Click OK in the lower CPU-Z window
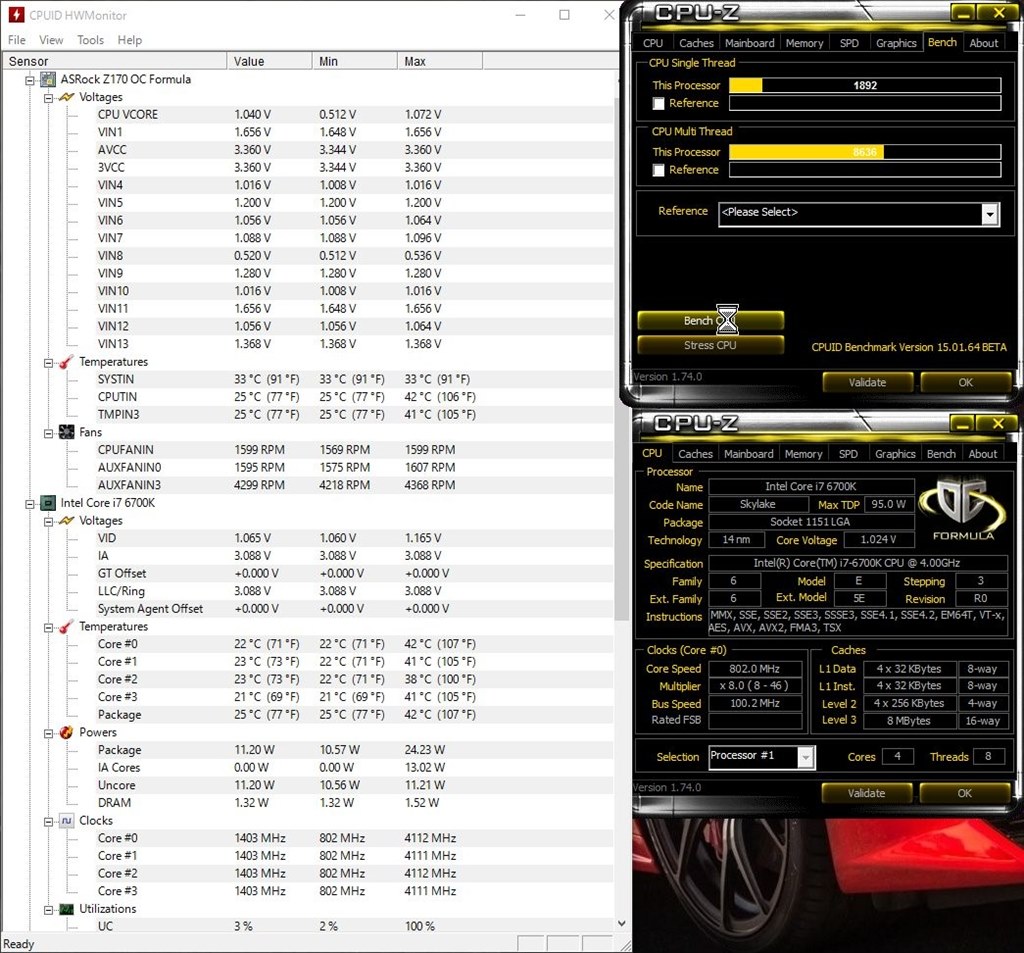Viewport: 1024px width, 953px height. pyautogui.click(x=965, y=793)
